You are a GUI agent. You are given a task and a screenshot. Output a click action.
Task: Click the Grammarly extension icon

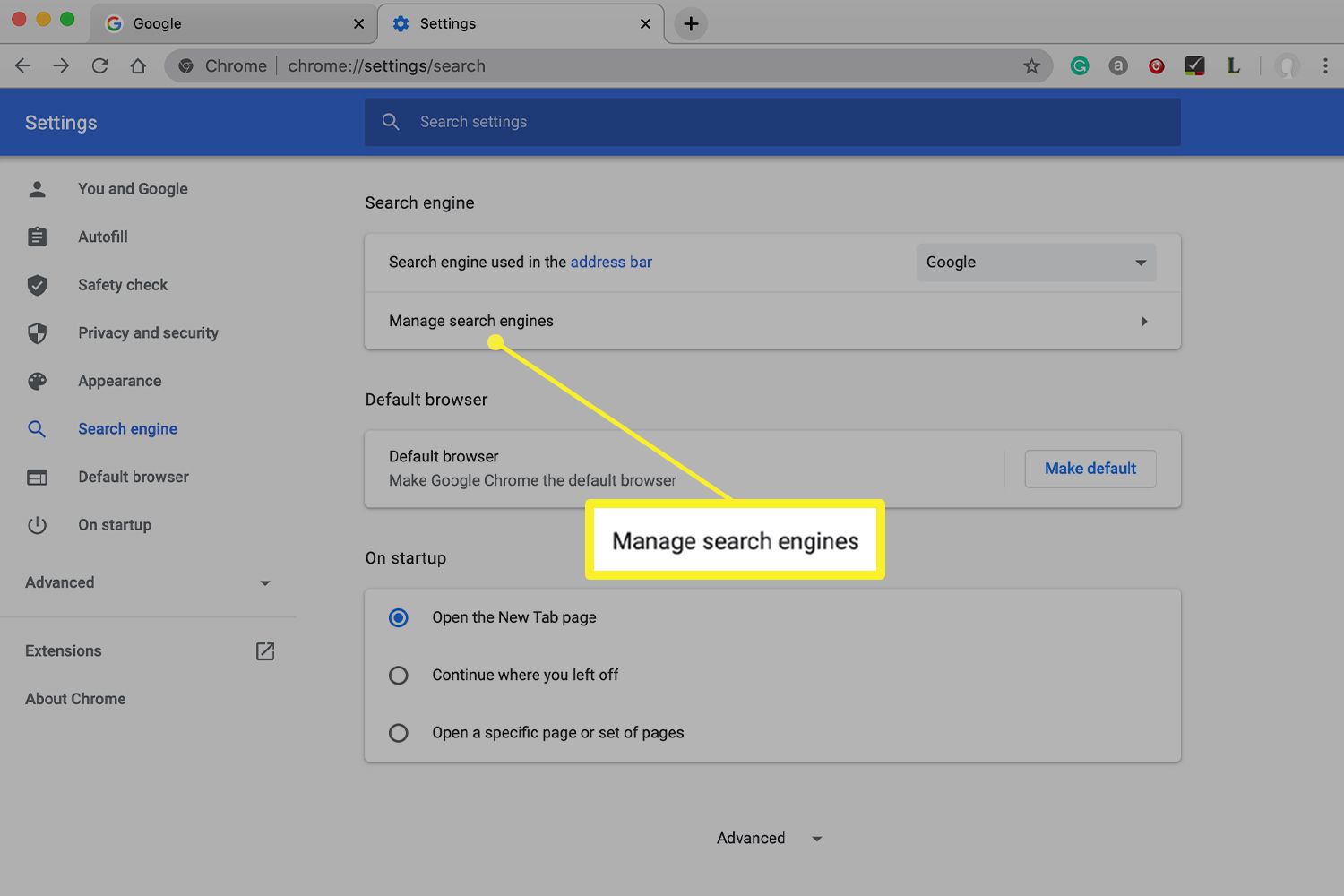pos(1080,65)
